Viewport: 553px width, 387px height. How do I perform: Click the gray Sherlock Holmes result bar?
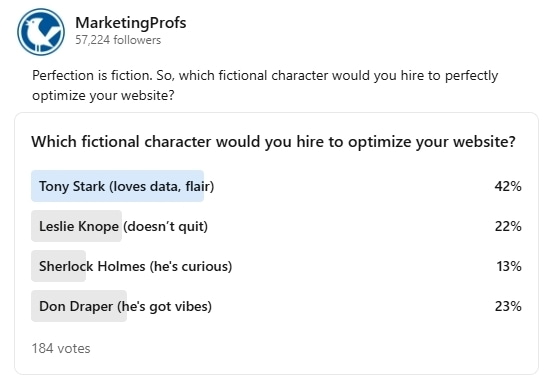click(59, 266)
